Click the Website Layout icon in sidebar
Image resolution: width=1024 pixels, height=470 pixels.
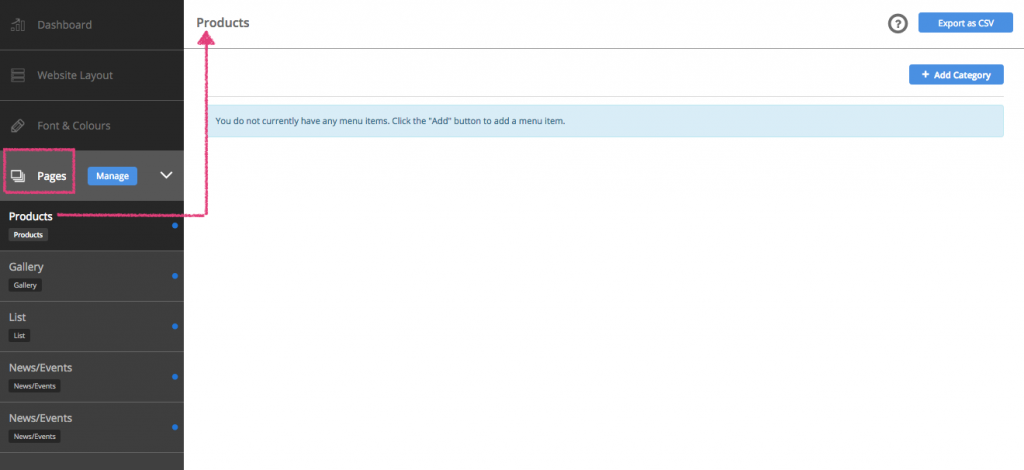coord(17,75)
